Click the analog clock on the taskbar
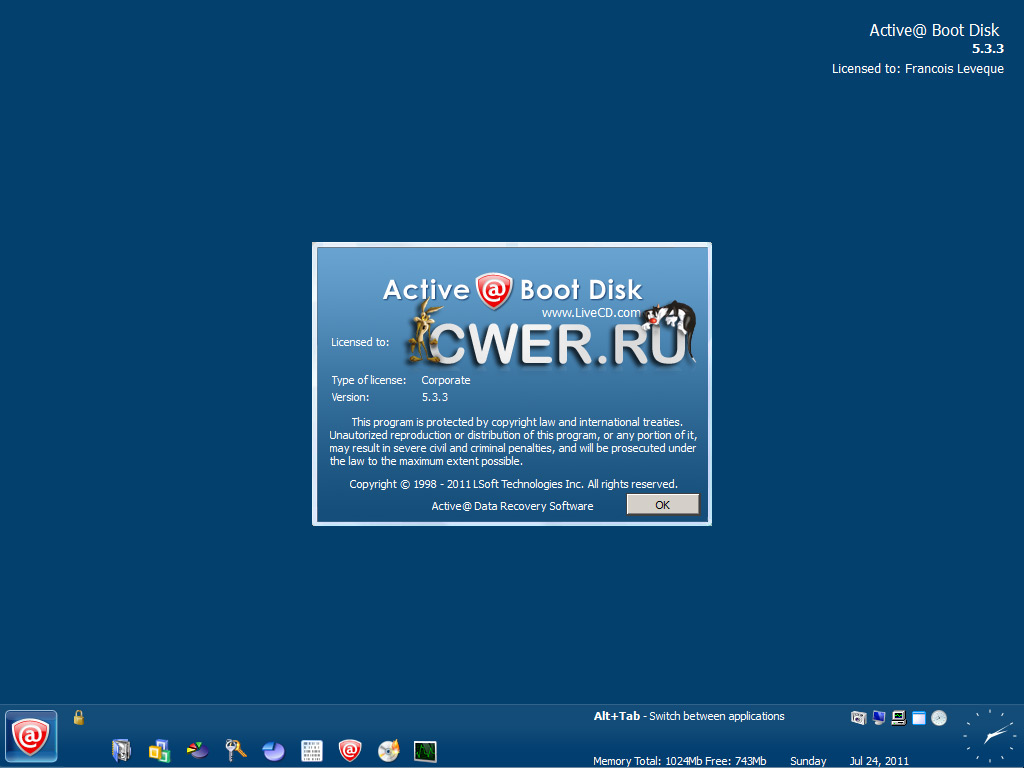 (x=990, y=737)
